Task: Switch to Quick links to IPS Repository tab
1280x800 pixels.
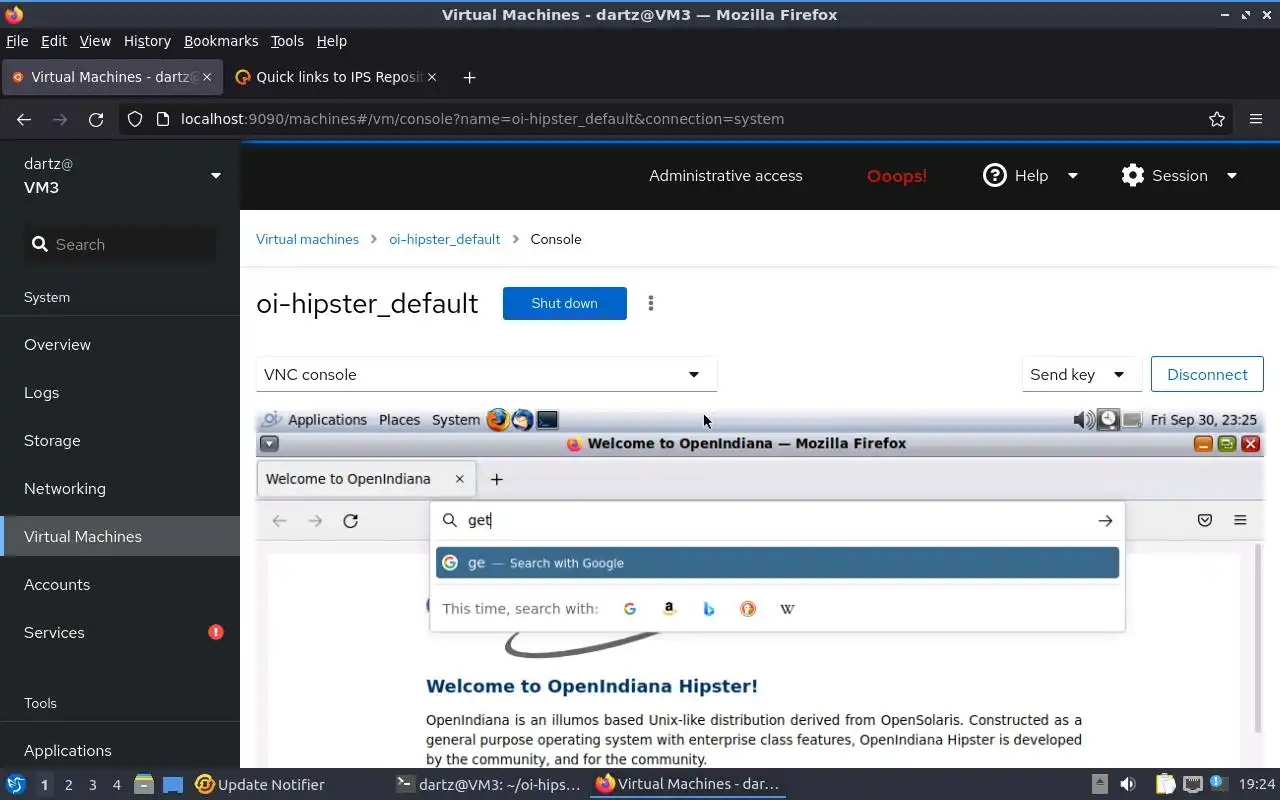Action: coord(335,77)
